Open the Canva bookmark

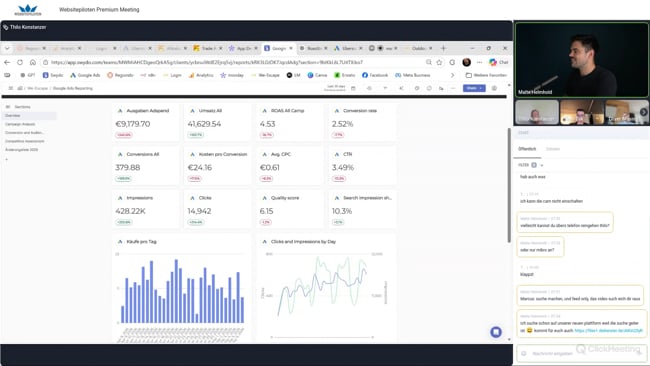point(318,75)
